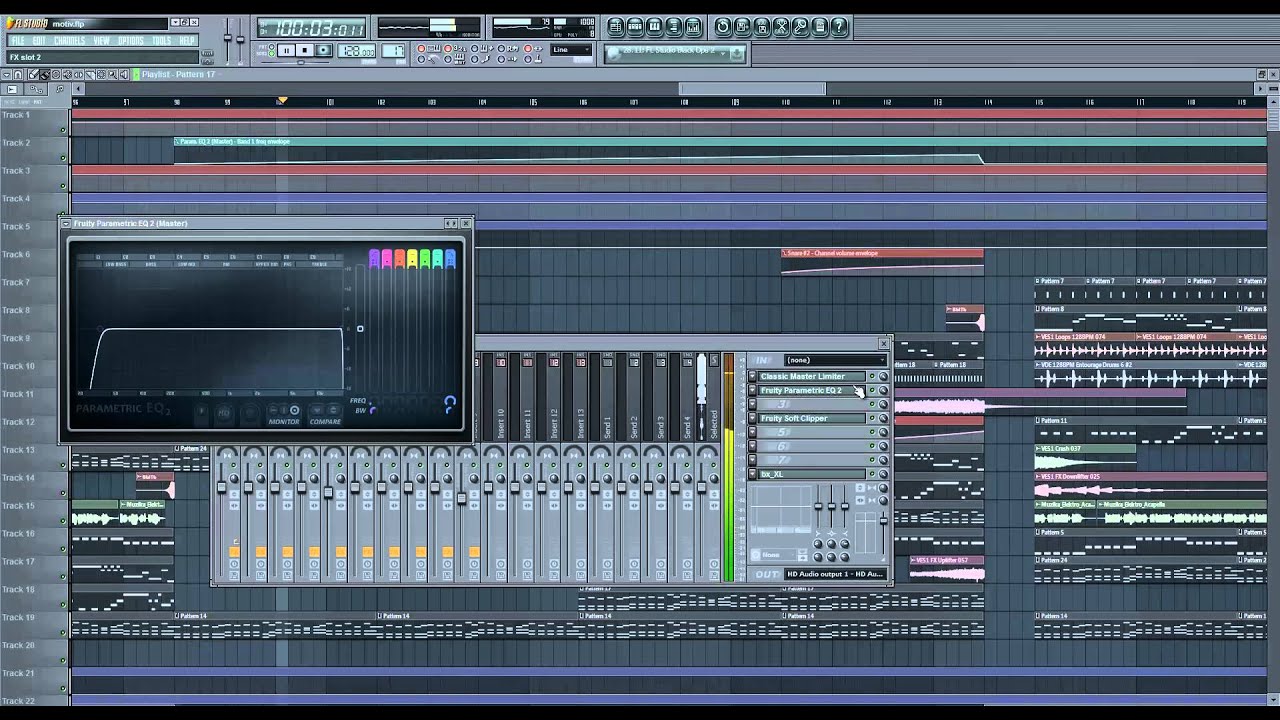This screenshot has height=720, width=1280.
Task: Open the mixer from the toolbar
Action: coord(694,27)
